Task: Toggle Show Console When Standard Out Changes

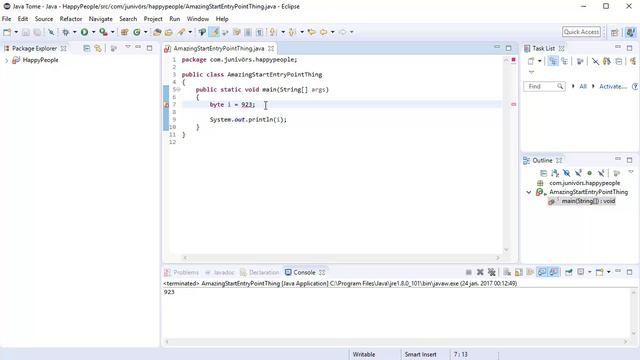Action: (x=542, y=272)
